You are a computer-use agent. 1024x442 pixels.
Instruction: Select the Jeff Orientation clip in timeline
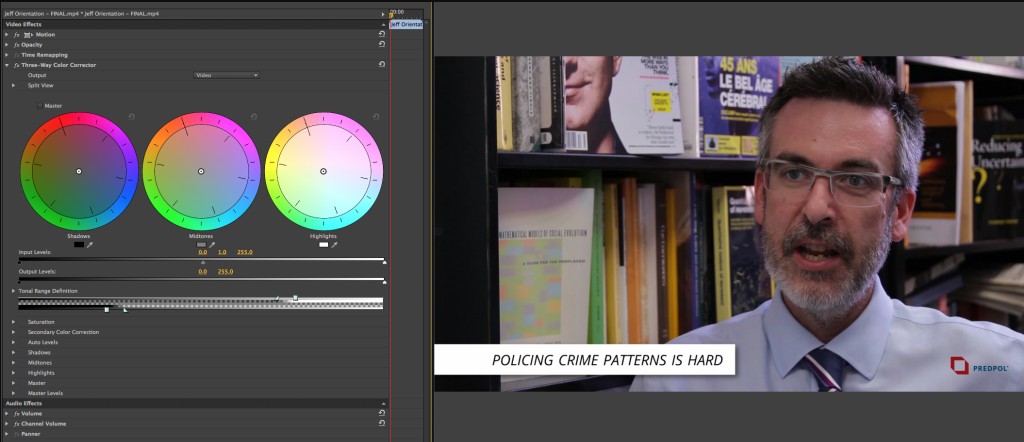406,23
